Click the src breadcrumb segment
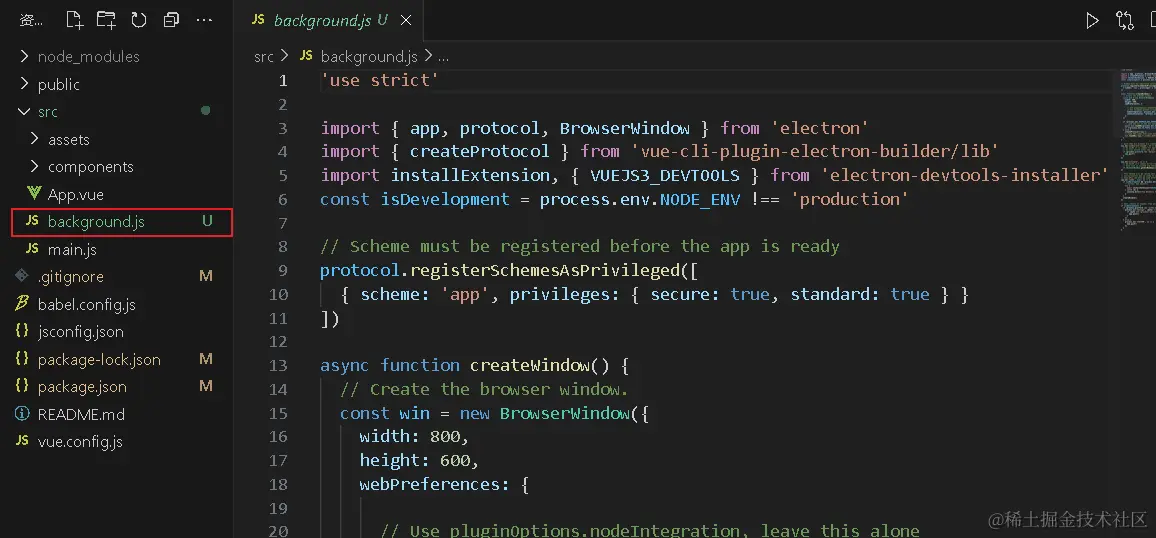Screen dimensions: 1156x538 [263, 57]
